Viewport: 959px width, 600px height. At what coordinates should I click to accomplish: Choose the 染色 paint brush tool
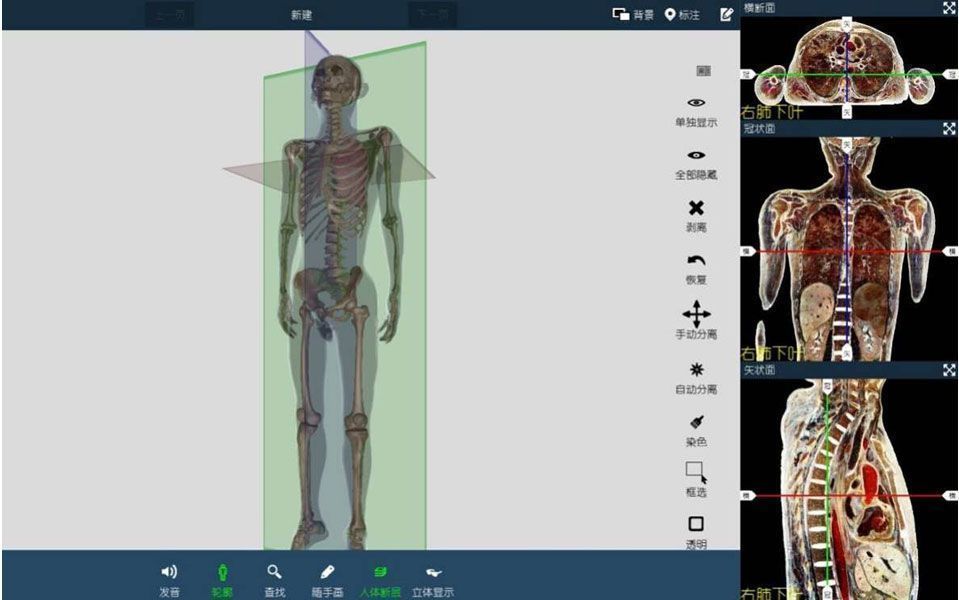[x=696, y=423]
